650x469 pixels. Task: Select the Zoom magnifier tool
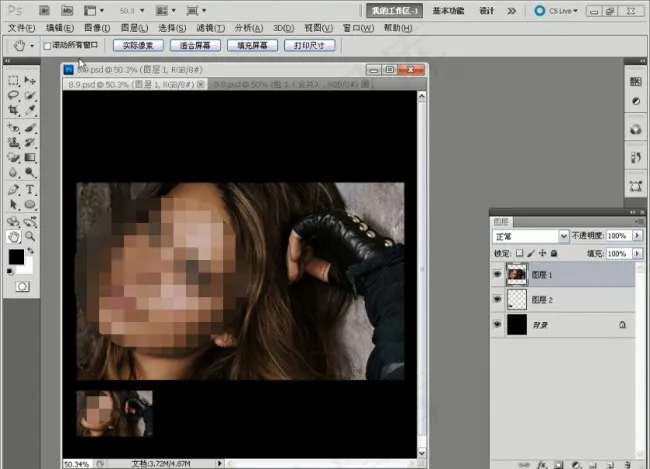tap(30, 237)
